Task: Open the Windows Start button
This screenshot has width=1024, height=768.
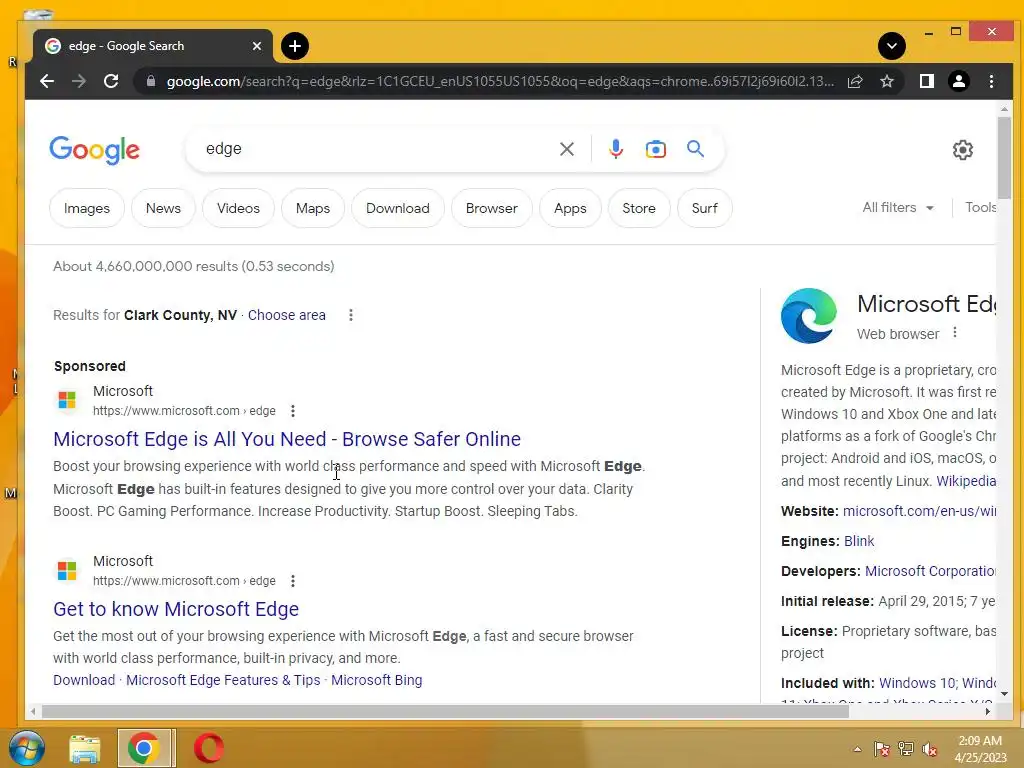Action: (x=26, y=748)
